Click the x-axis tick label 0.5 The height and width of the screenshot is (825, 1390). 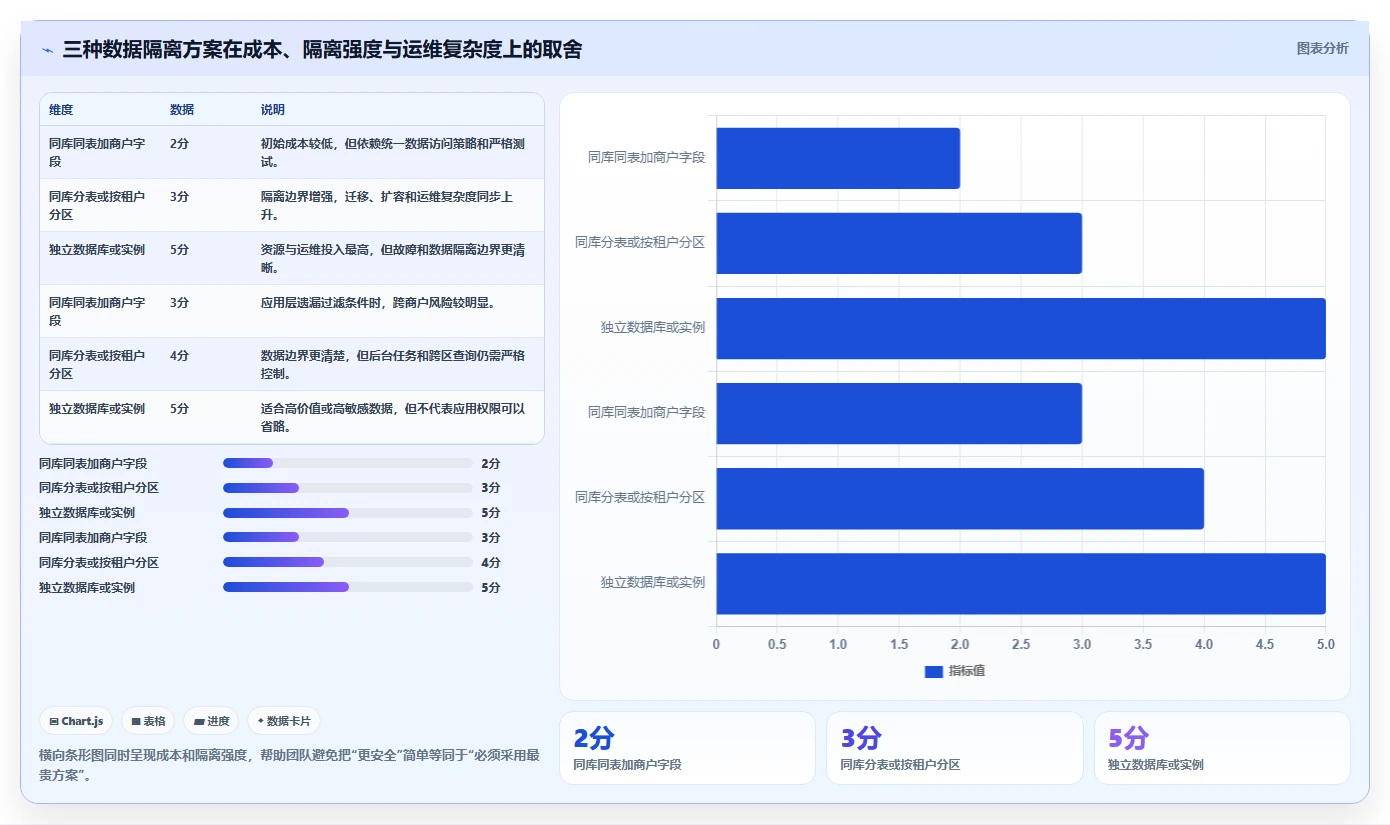777,644
